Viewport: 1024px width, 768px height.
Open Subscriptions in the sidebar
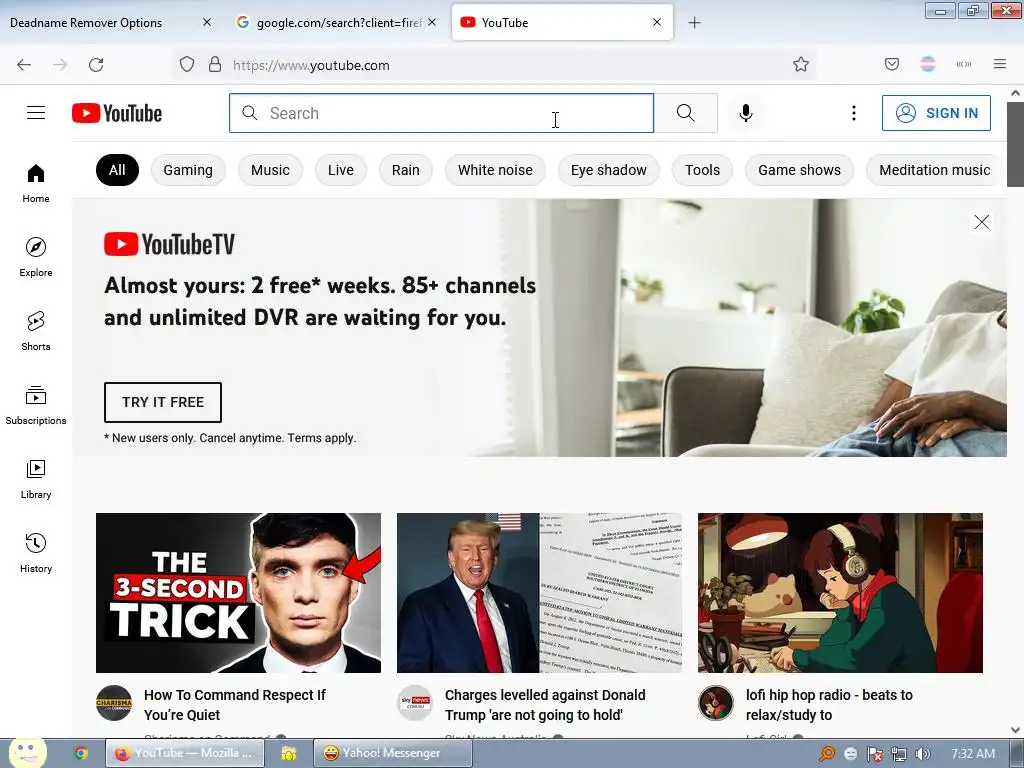(36, 405)
